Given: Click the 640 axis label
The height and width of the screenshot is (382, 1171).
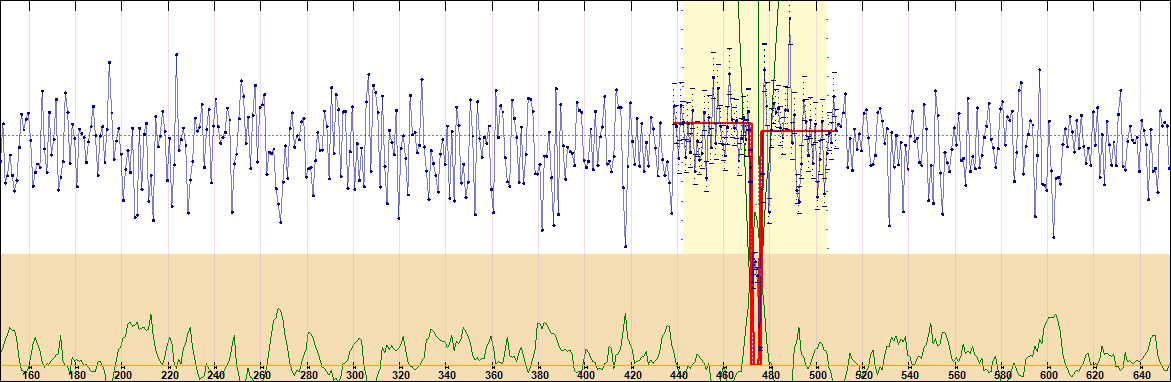Looking at the screenshot, I should pyautogui.click(x=1142, y=375).
